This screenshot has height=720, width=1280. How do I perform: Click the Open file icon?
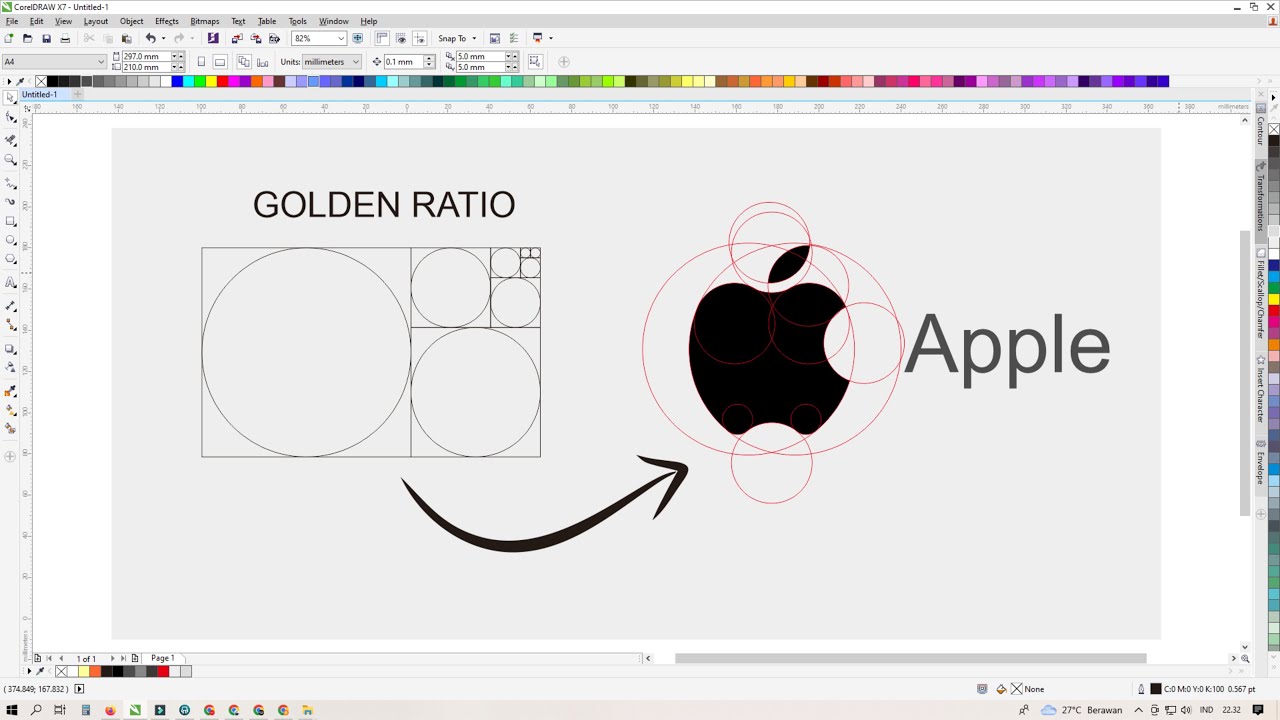(x=27, y=38)
